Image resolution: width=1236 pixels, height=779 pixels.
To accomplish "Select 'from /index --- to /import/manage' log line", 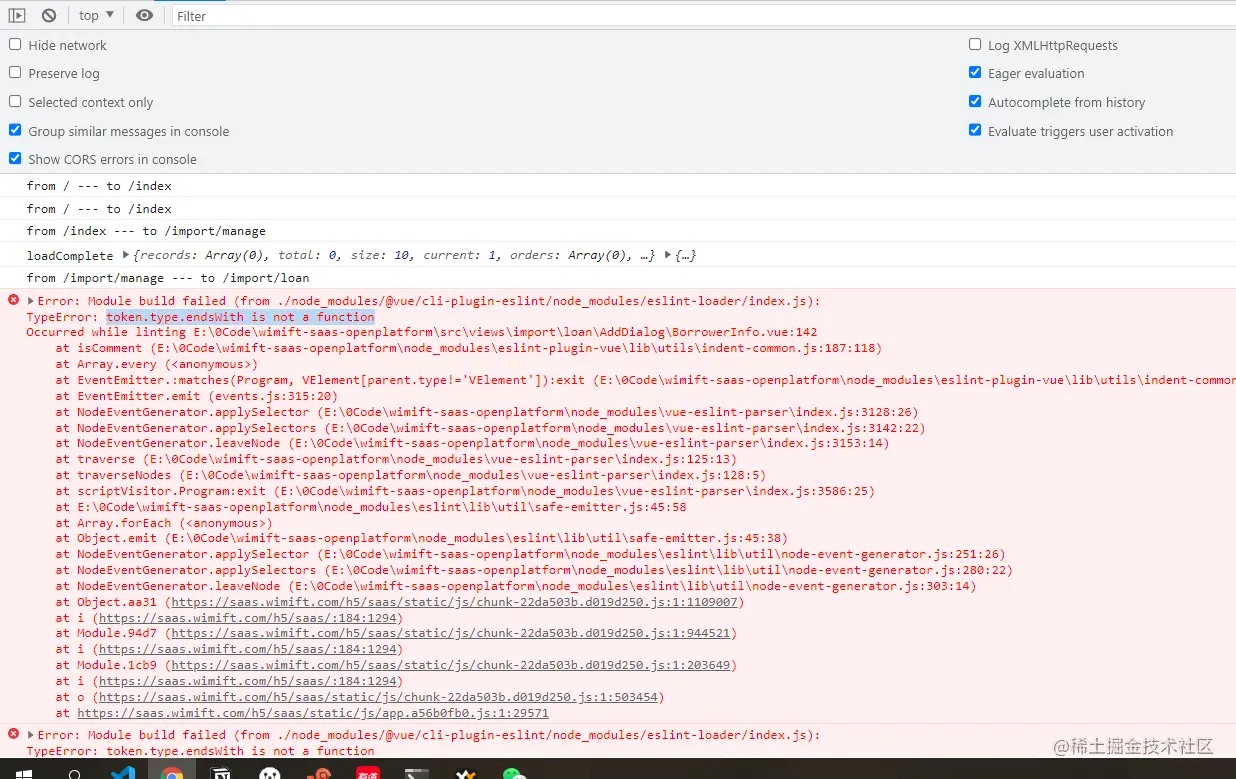I will click(x=146, y=231).
